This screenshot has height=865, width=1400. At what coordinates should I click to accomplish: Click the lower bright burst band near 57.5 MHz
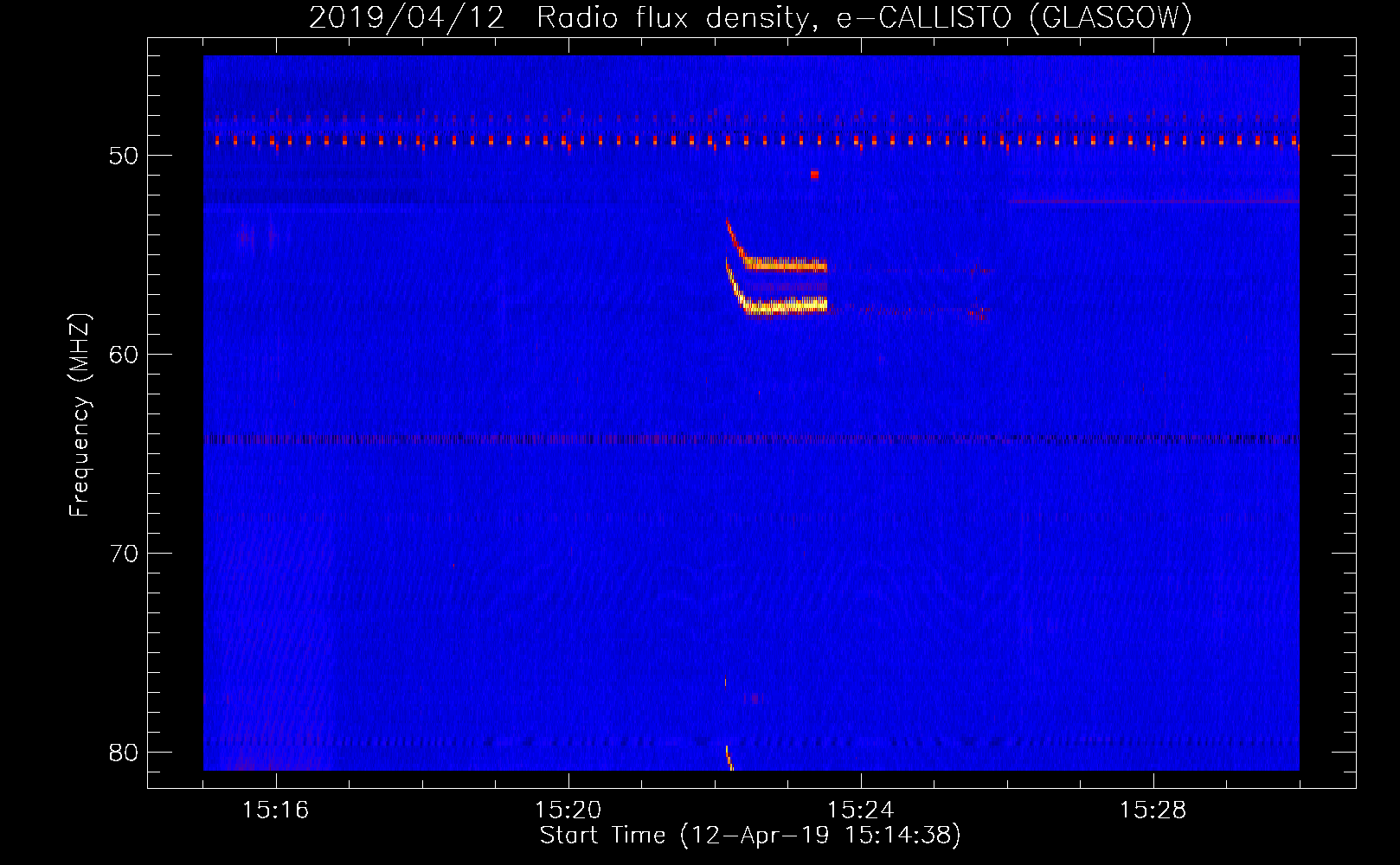point(786,305)
